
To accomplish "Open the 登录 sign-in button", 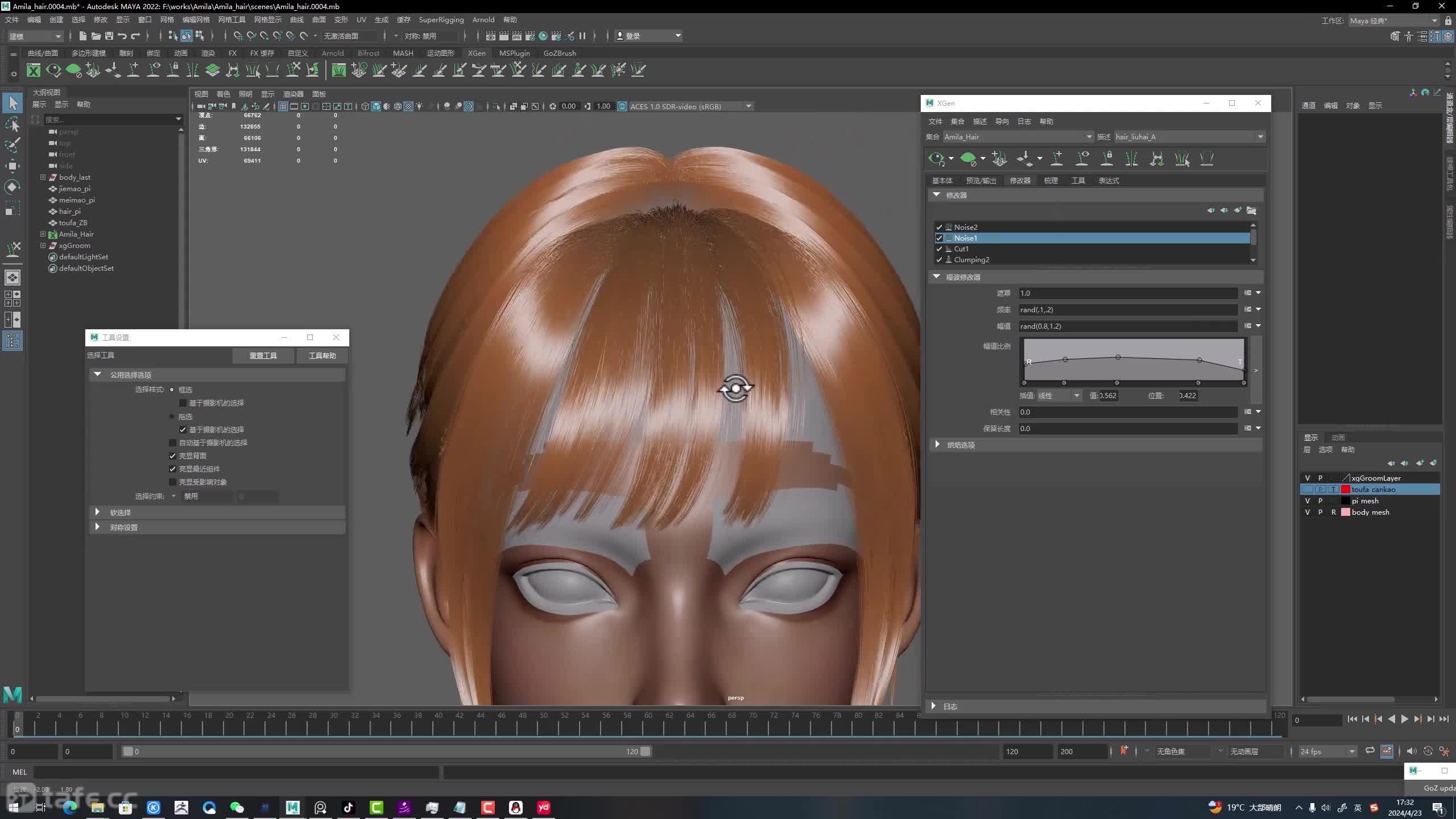I will (648, 36).
